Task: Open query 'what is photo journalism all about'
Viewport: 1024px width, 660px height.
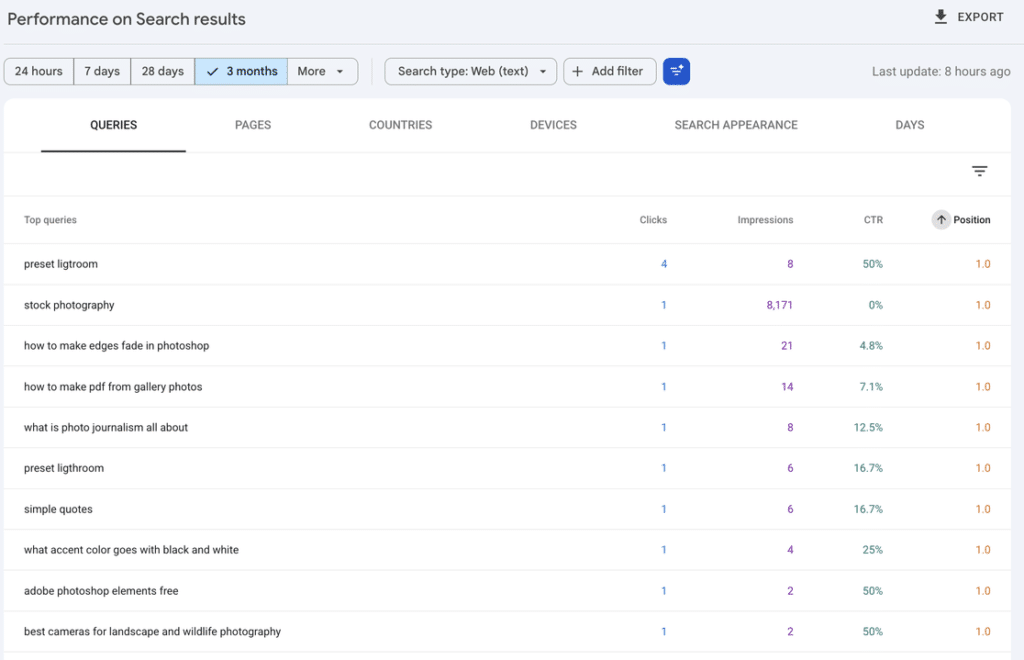Action: click(x=106, y=427)
